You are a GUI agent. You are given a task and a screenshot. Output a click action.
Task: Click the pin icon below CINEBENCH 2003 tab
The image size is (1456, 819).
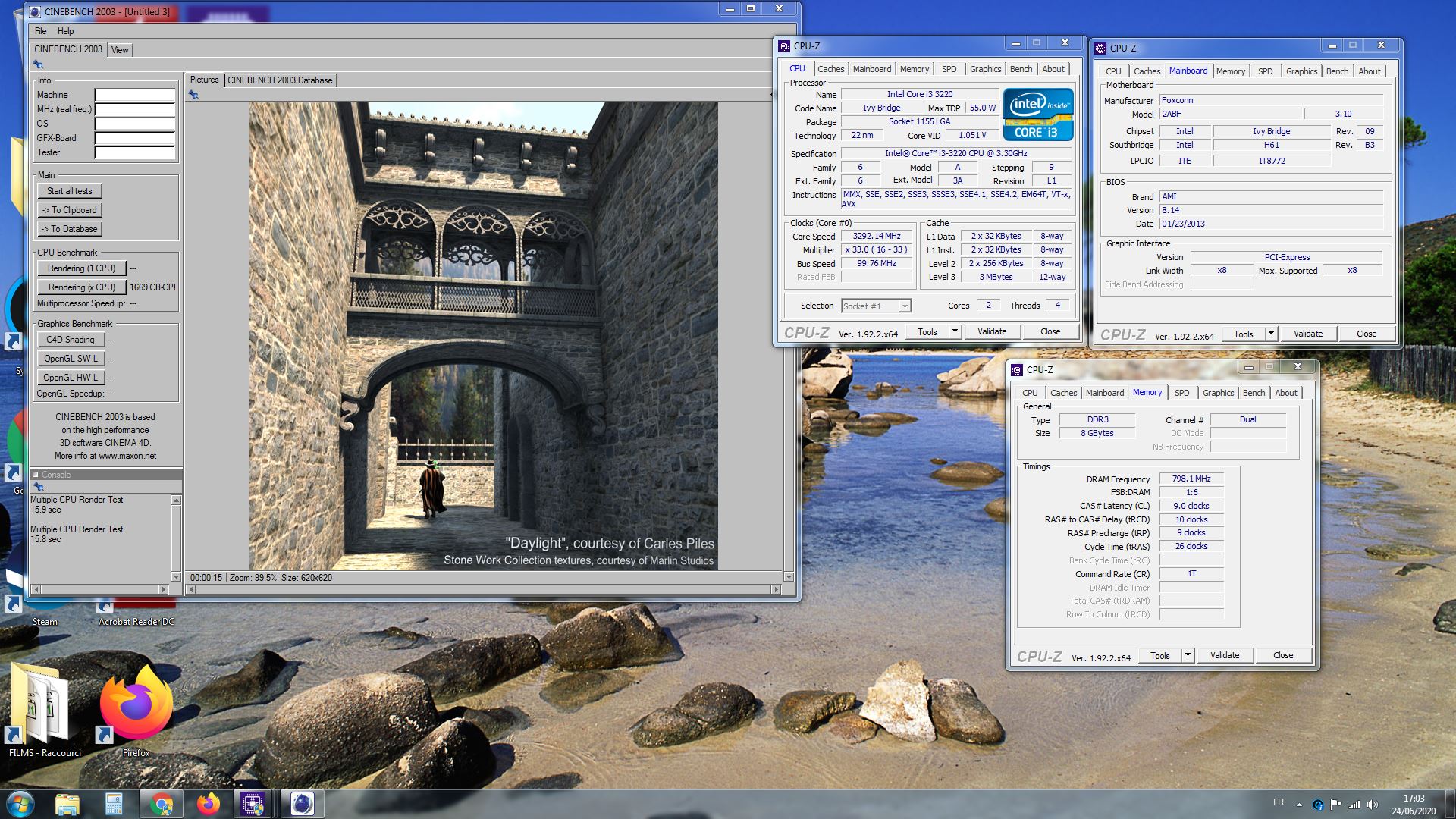click(38, 64)
